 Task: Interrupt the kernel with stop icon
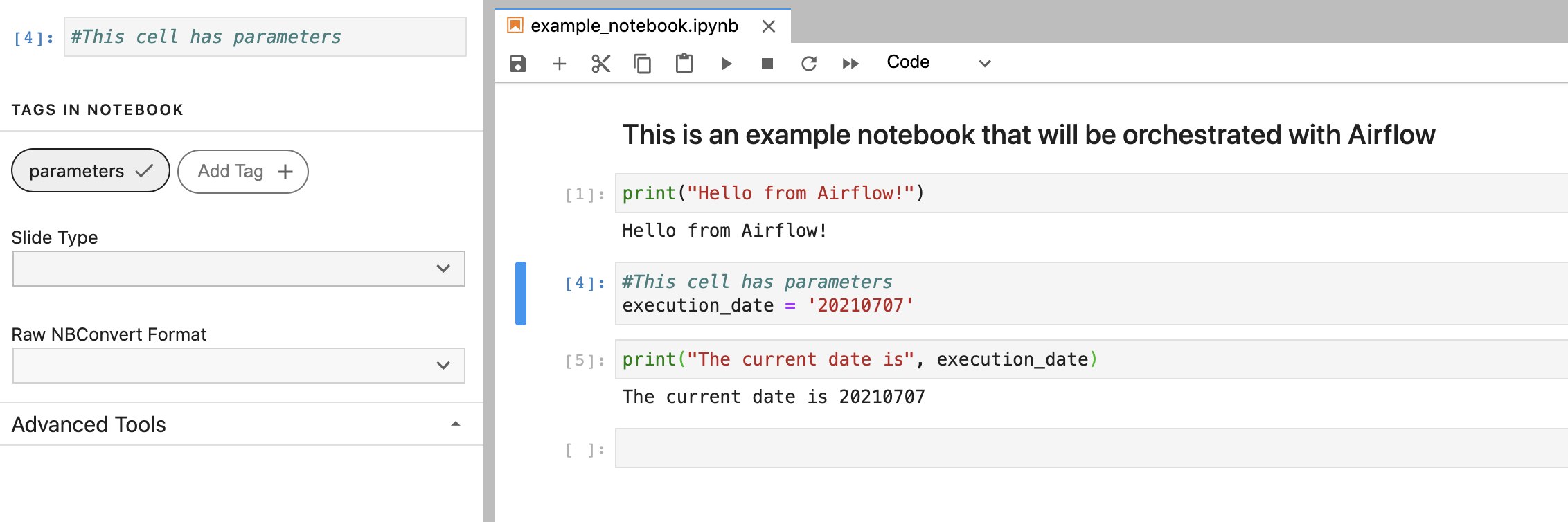click(767, 64)
